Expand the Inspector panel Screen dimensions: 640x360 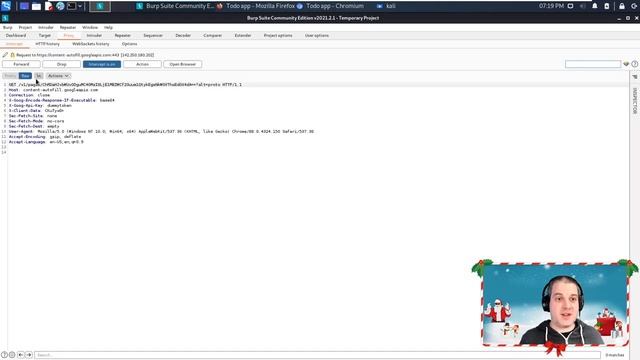click(635, 101)
